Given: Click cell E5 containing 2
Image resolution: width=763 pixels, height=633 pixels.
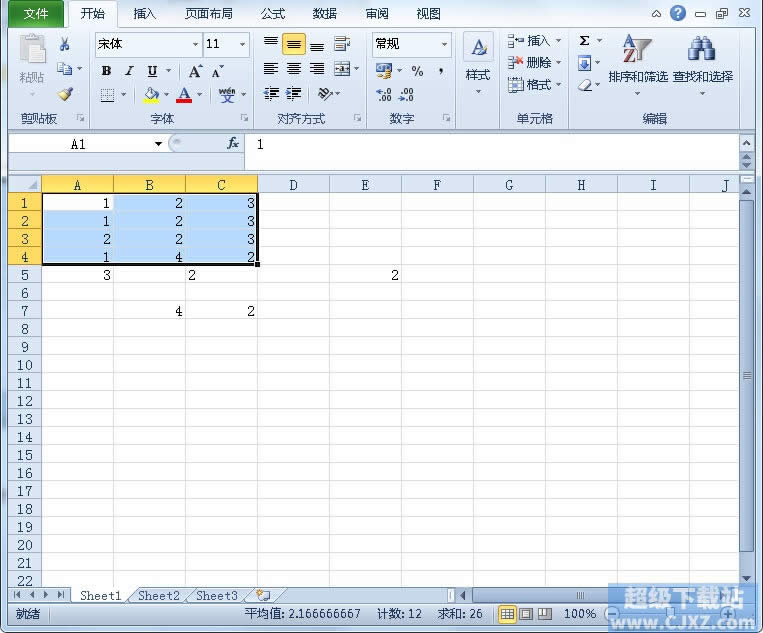Looking at the screenshot, I should pyautogui.click(x=365, y=275).
